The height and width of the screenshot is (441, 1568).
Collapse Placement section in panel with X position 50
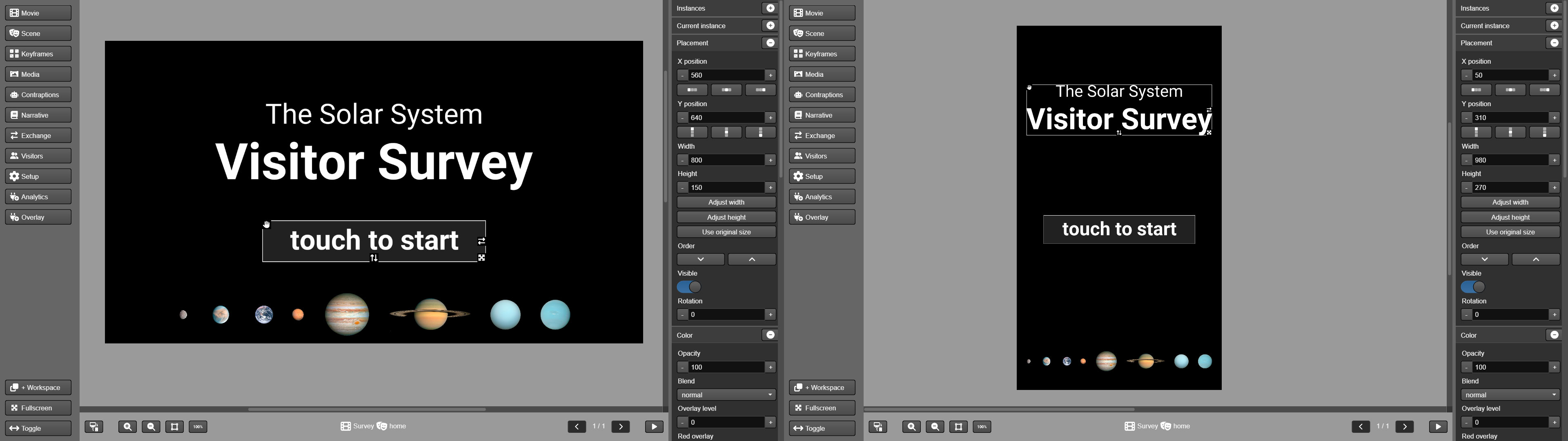click(x=1554, y=42)
